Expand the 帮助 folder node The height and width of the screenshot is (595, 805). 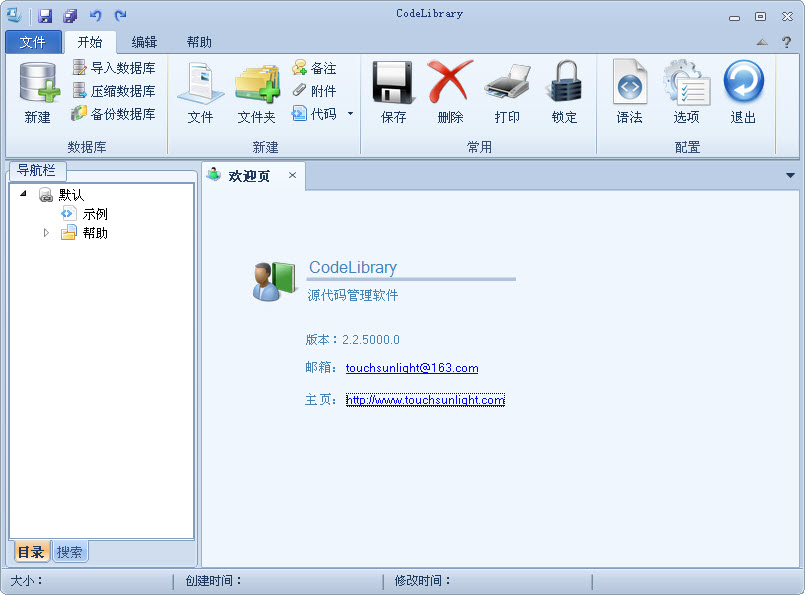pos(46,233)
